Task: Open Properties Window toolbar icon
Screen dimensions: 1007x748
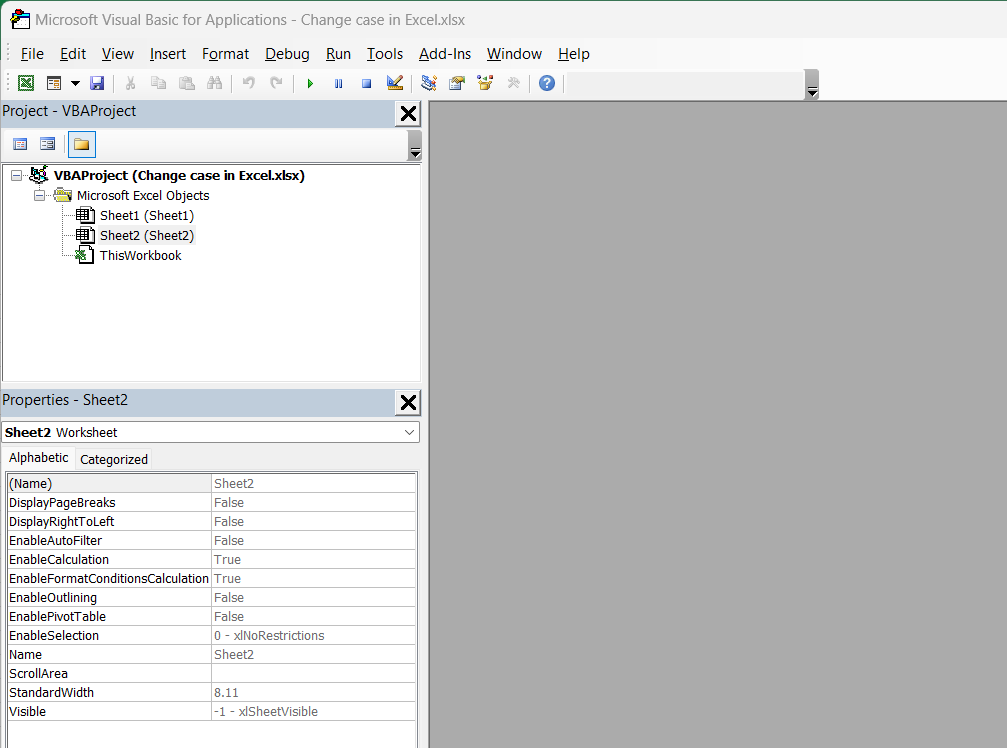Action: tap(457, 83)
